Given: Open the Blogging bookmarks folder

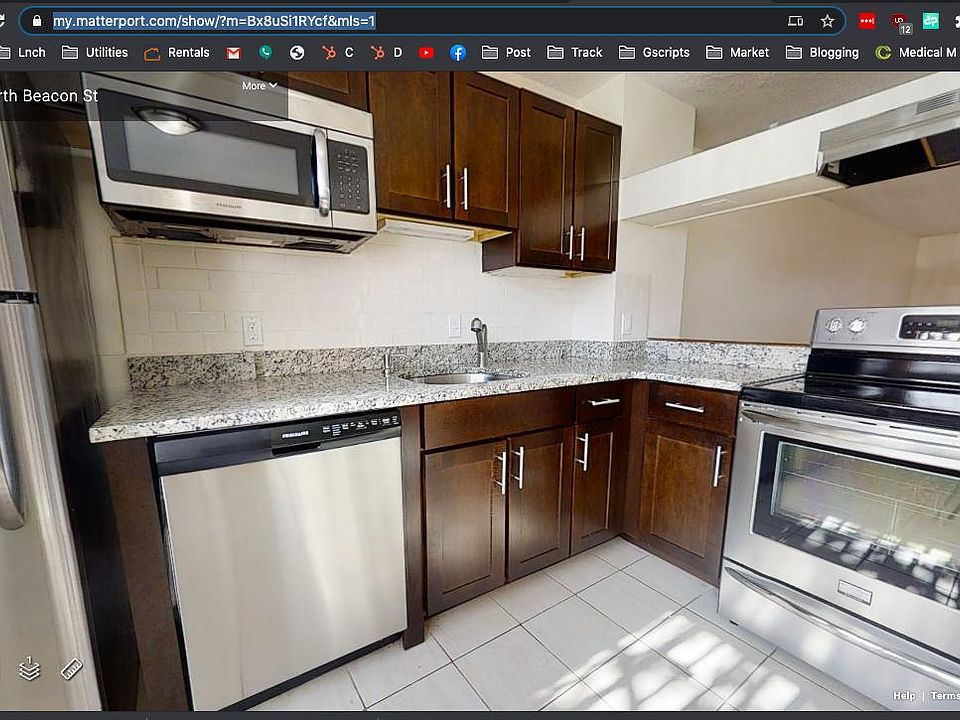Looking at the screenshot, I should (822, 53).
